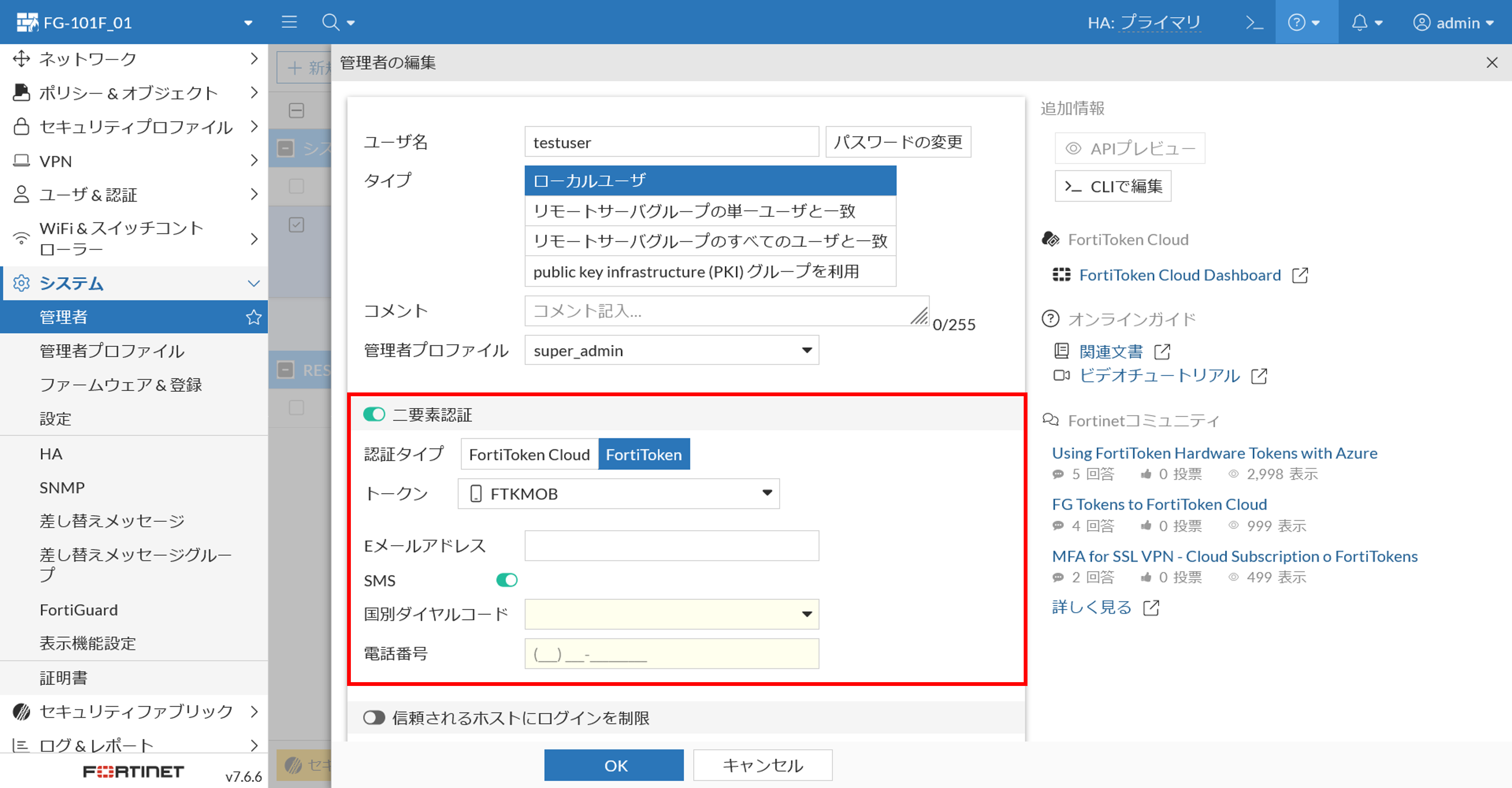The image size is (1512, 788).
Task: Disable the 二要素認証 toggle
Action: pos(374,414)
